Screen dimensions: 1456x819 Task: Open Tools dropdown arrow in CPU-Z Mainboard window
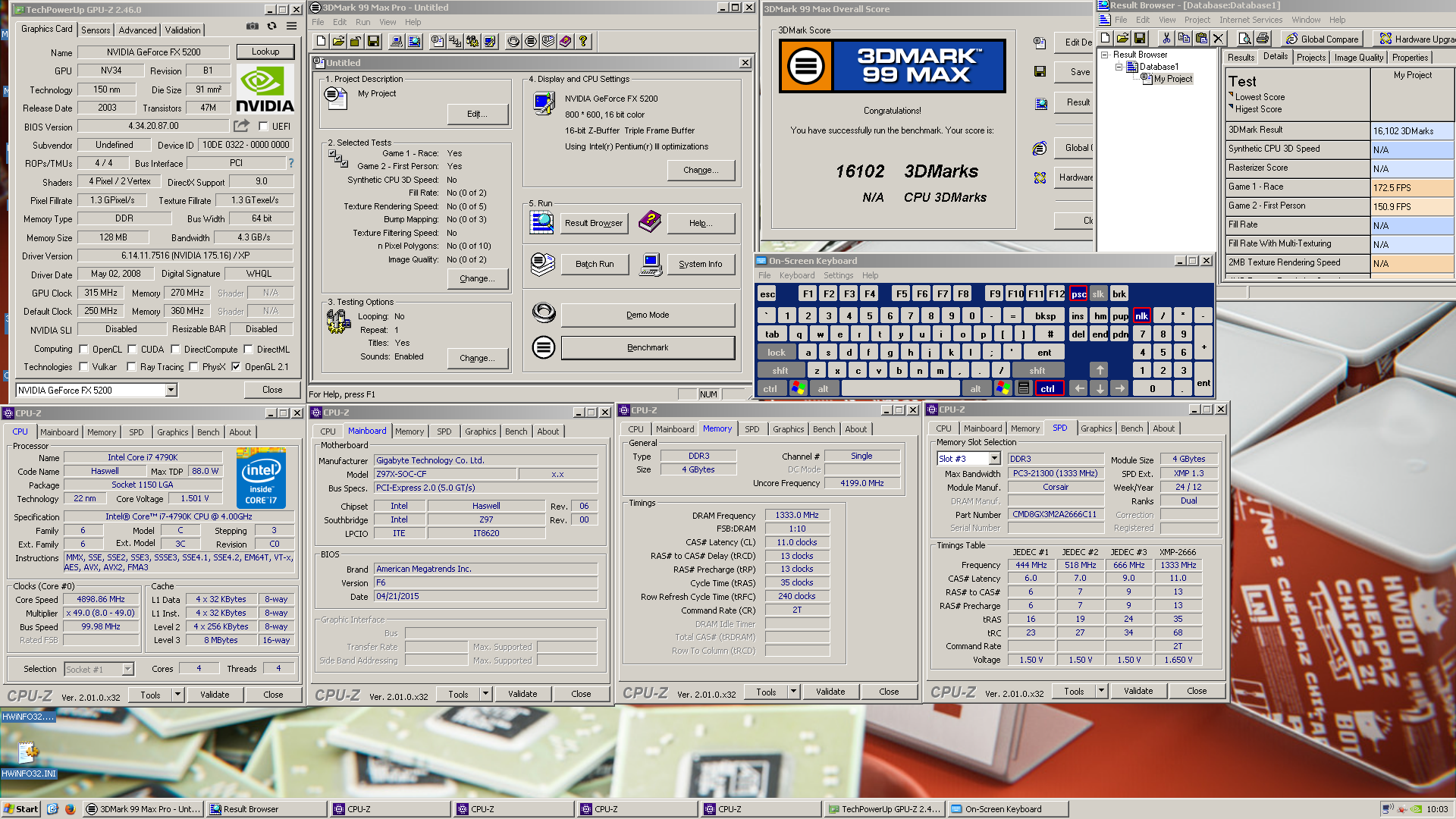485,693
